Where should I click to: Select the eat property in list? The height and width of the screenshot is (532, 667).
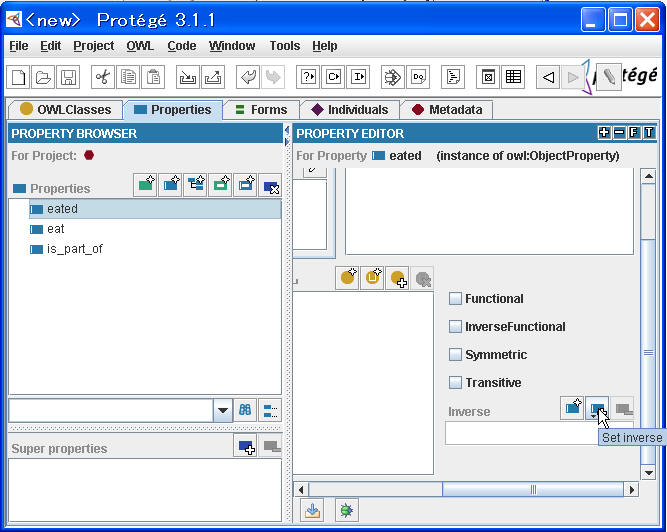pyautogui.click(x=56, y=229)
